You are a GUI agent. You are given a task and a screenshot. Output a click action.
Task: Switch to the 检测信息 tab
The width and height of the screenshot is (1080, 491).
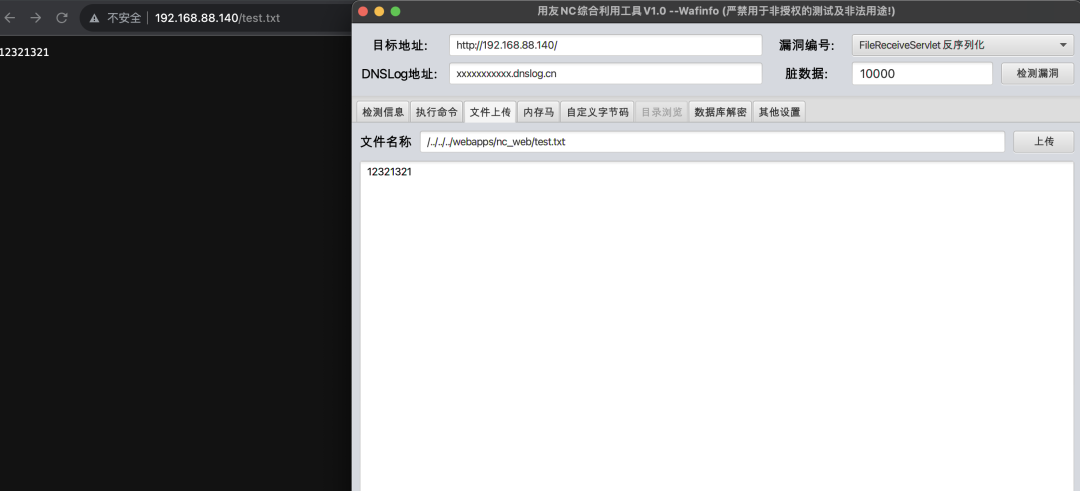(x=383, y=112)
